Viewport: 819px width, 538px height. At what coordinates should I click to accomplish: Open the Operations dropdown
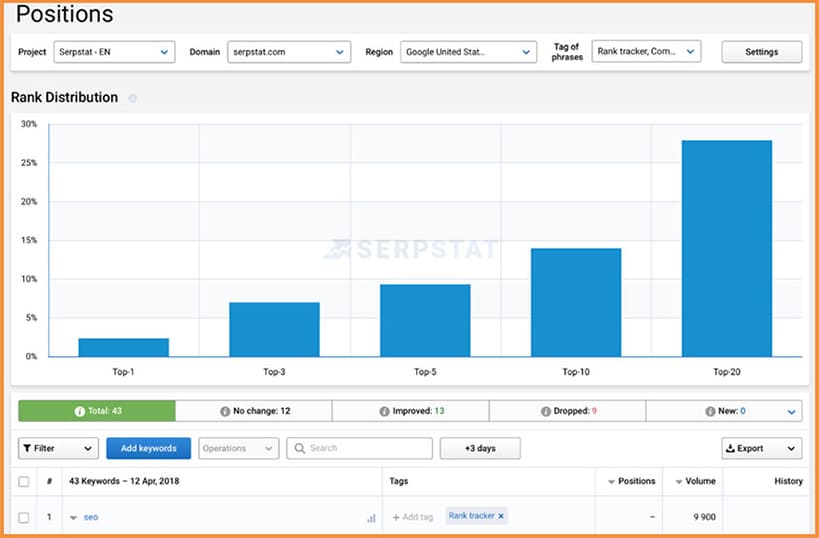click(x=239, y=448)
